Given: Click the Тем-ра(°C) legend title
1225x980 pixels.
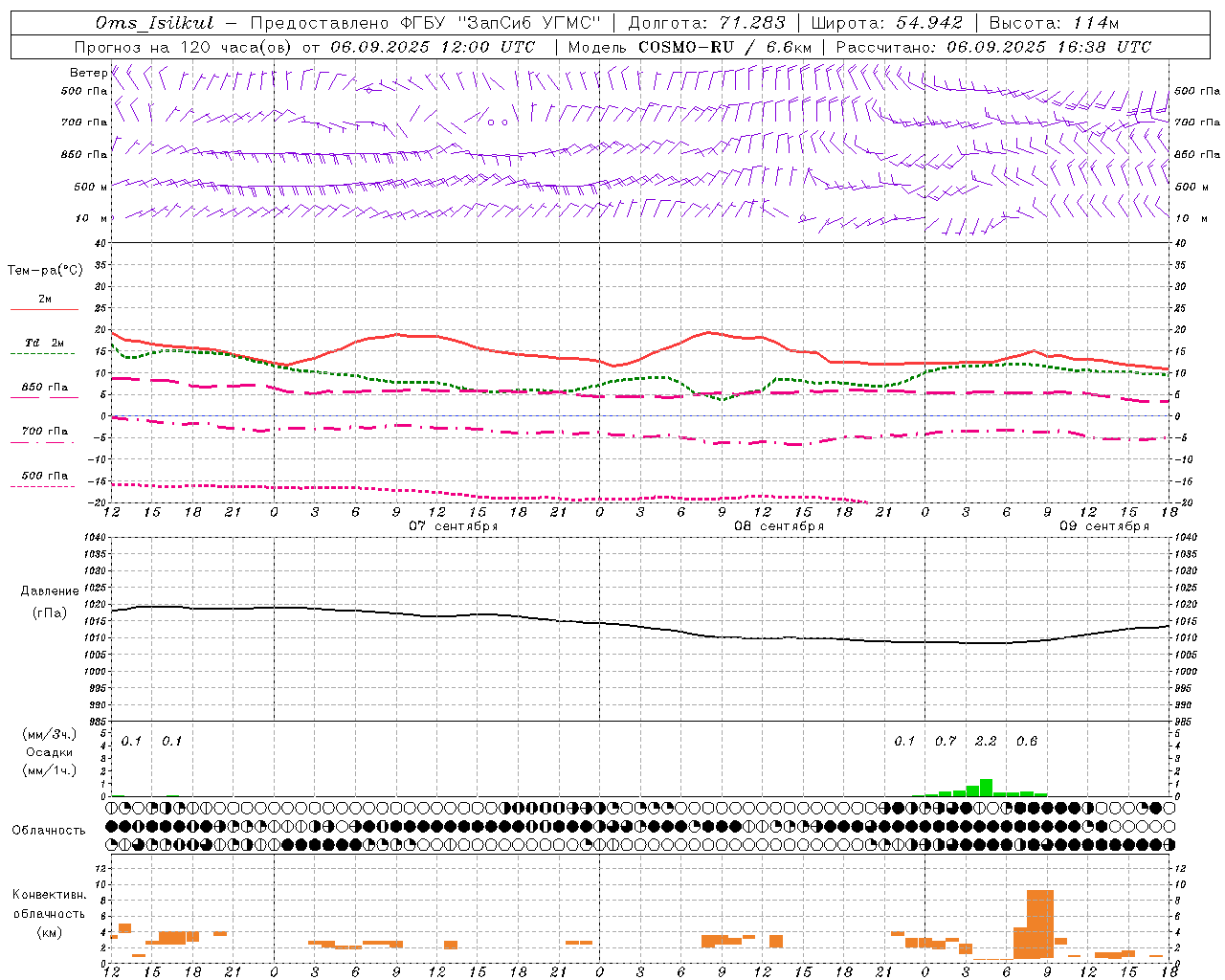Looking at the screenshot, I should pos(45,271).
